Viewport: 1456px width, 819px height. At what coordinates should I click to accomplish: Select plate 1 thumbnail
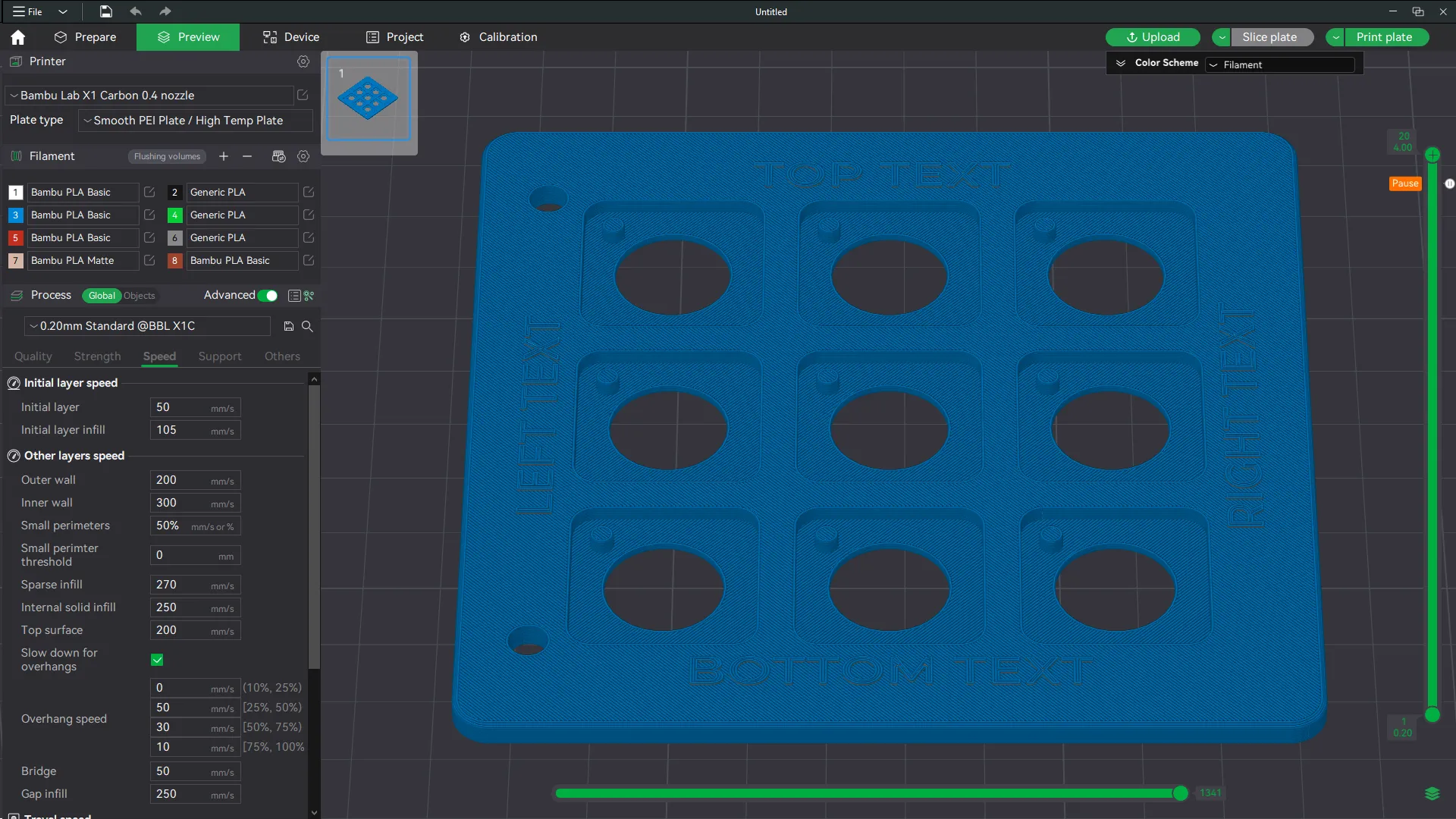(x=369, y=99)
